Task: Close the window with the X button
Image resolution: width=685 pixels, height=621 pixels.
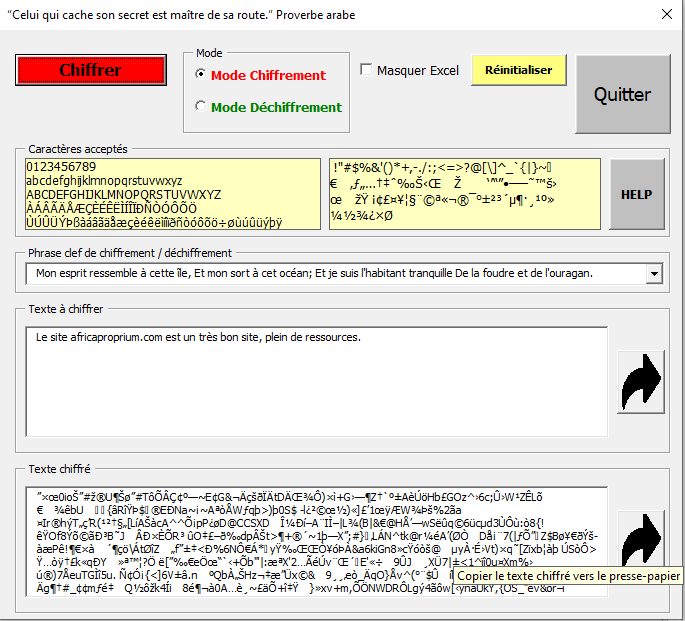Action: tap(666, 14)
